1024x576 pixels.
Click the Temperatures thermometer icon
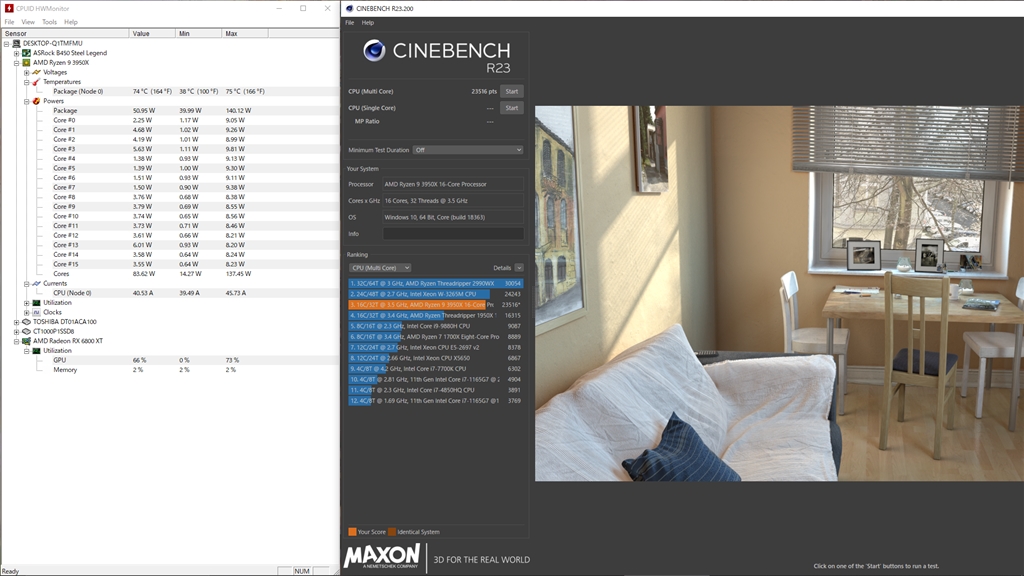[x=36, y=82]
